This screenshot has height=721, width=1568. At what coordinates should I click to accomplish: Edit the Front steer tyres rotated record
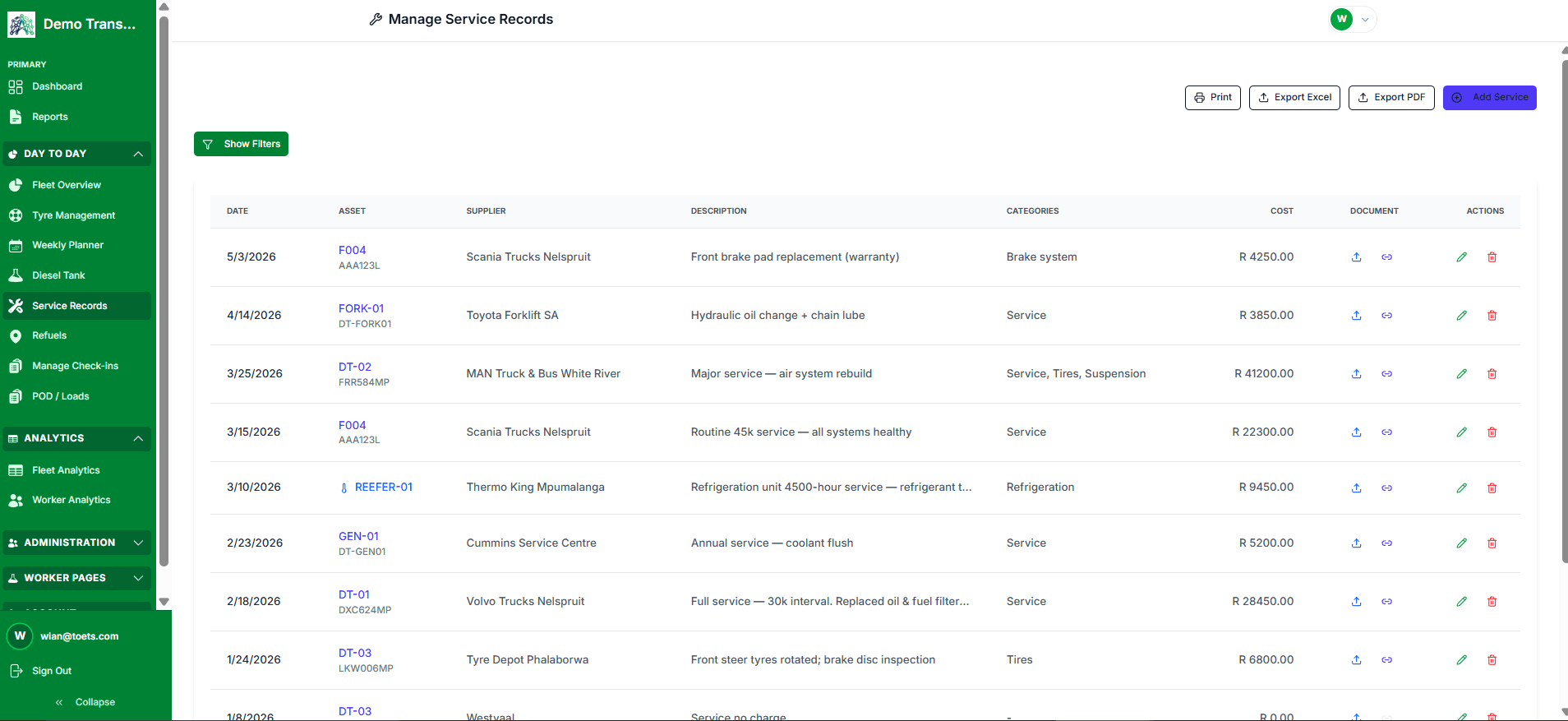(1462, 660)
